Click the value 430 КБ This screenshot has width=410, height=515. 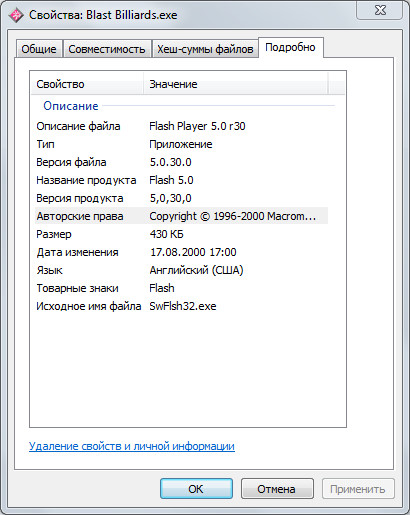(166, 234)
